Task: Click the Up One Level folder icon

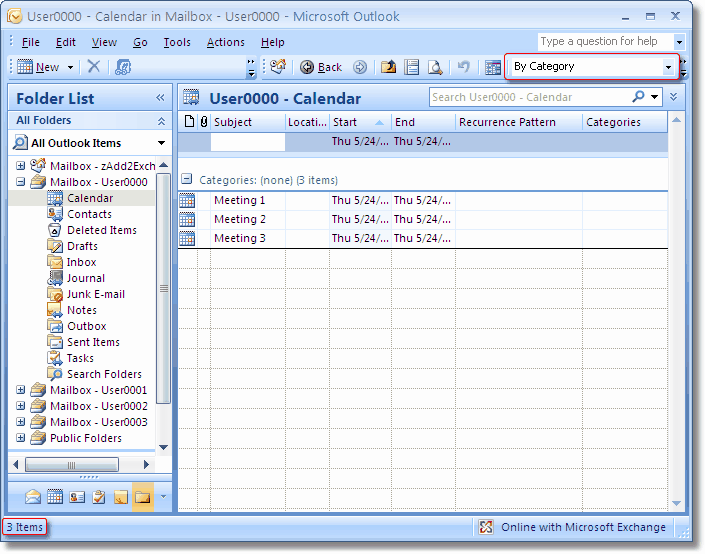Action: pyautogui.click(x=388, y=67)
